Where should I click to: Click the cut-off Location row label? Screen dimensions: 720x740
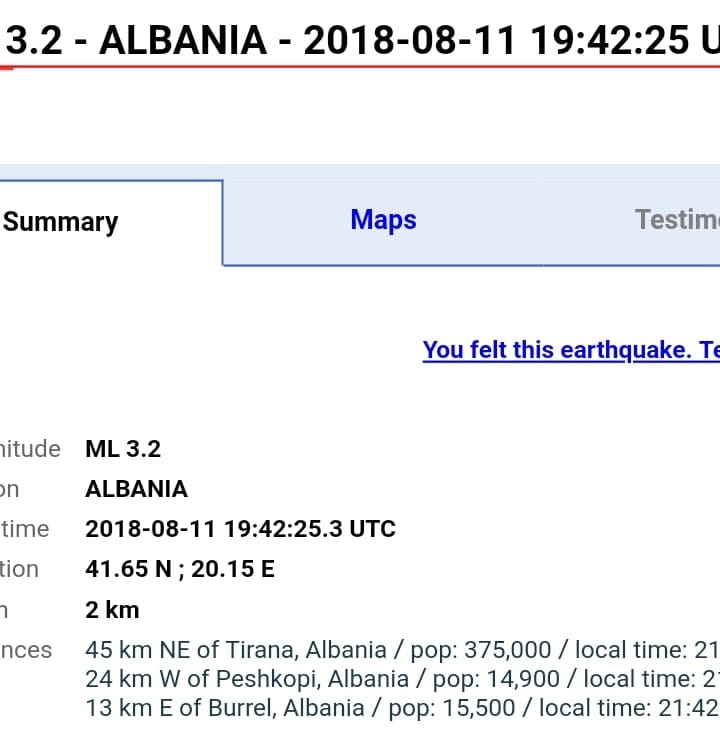pos(19,569)
